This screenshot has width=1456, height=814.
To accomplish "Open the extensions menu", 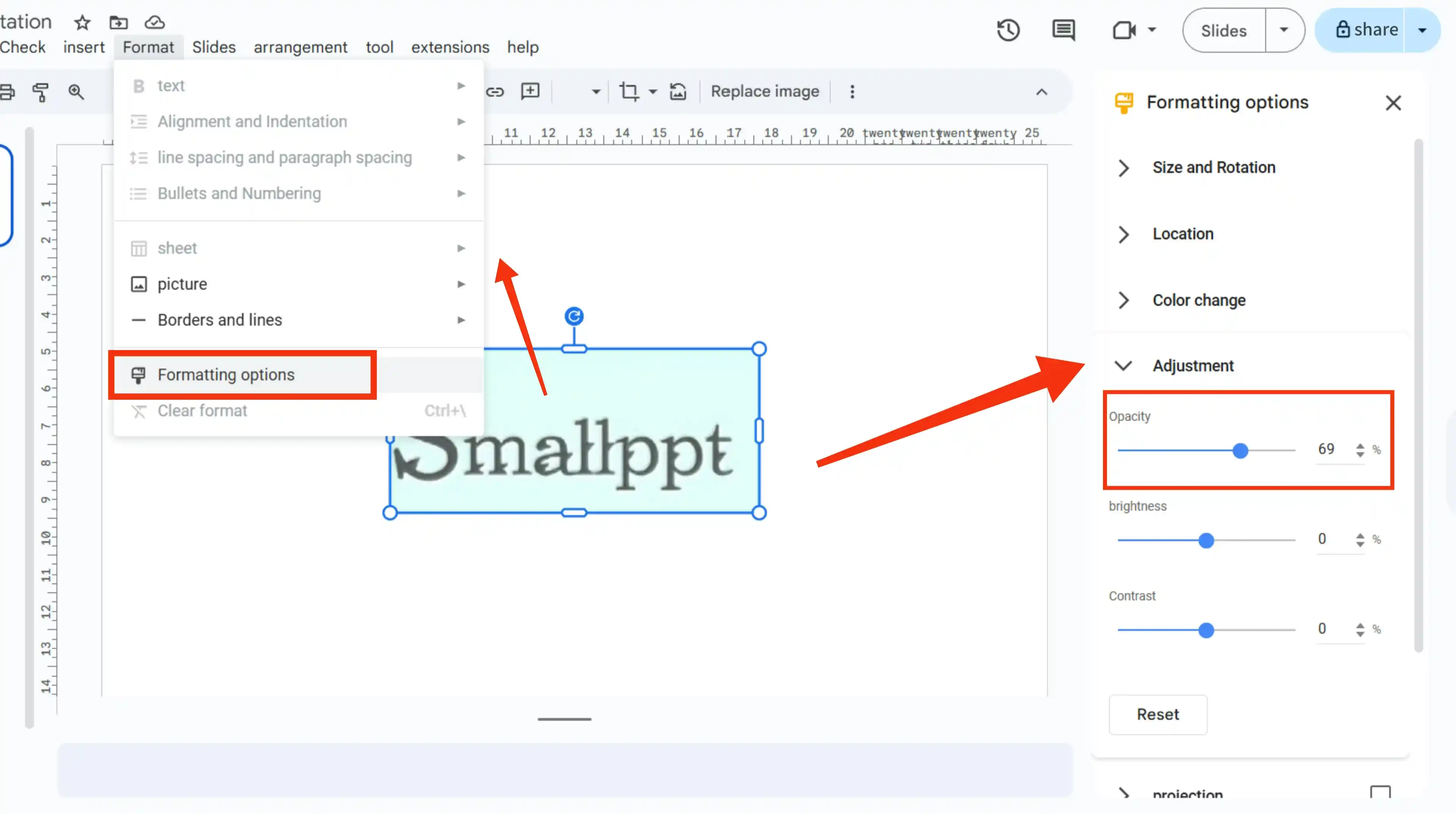I will coord(450,47).
